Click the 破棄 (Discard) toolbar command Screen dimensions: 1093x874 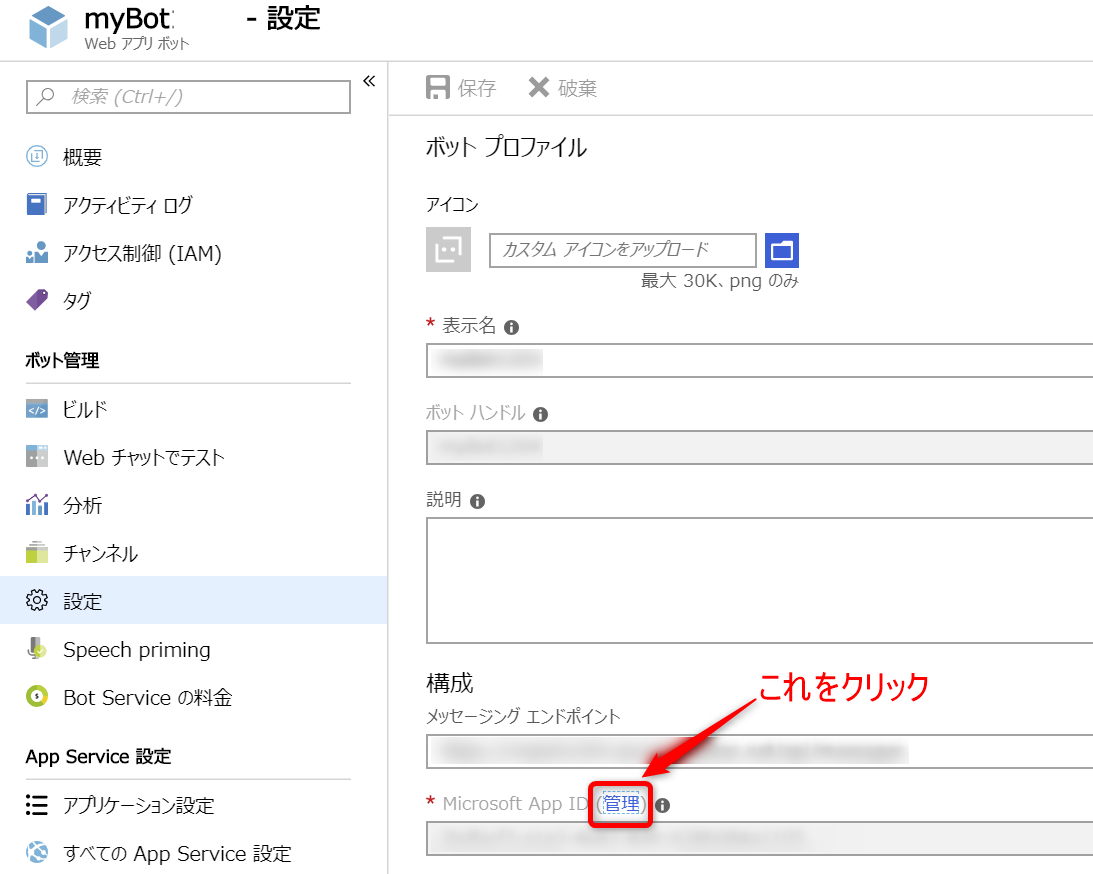click(561, 88)
